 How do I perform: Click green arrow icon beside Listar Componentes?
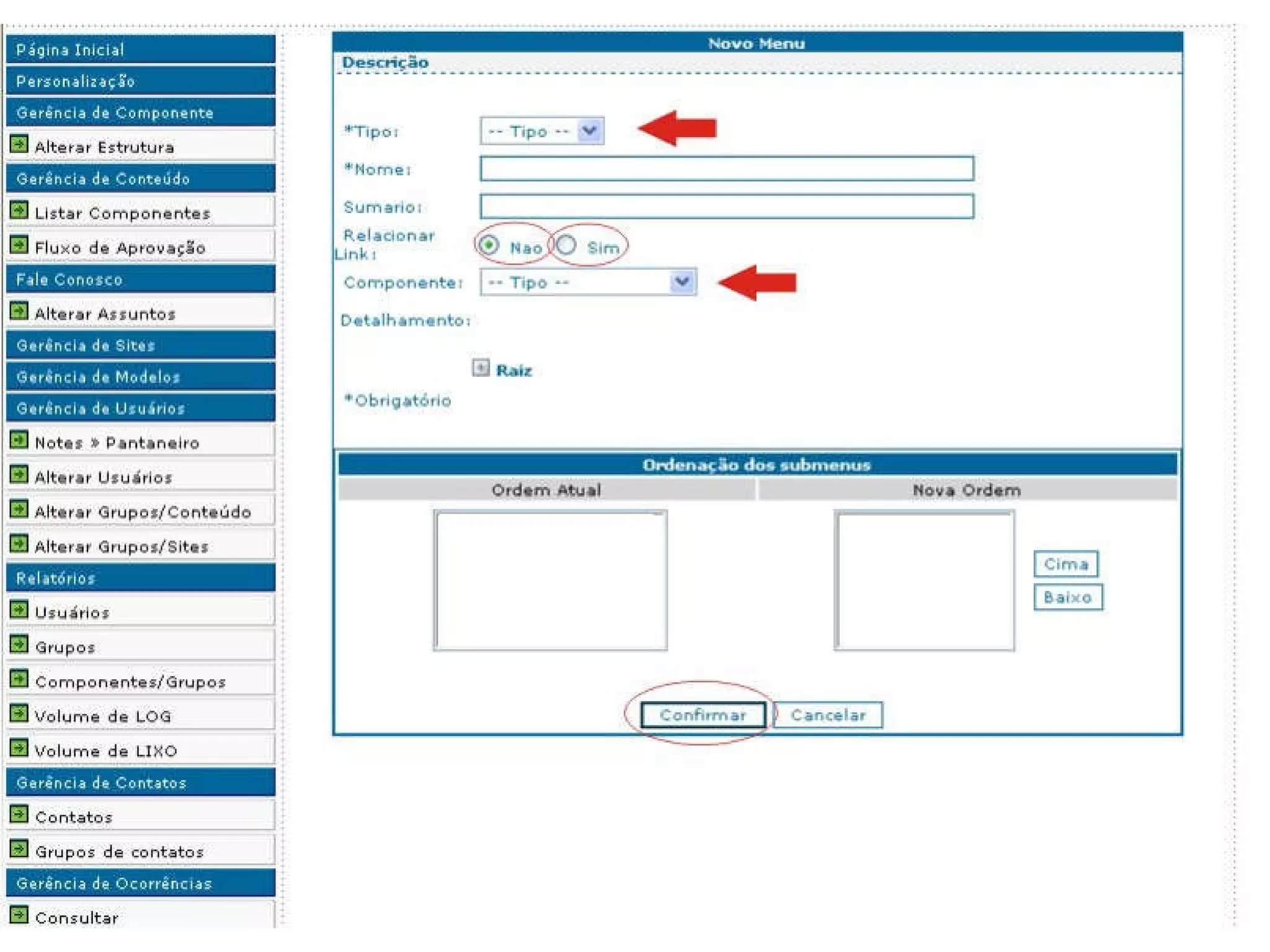click(x=19, y=211)
